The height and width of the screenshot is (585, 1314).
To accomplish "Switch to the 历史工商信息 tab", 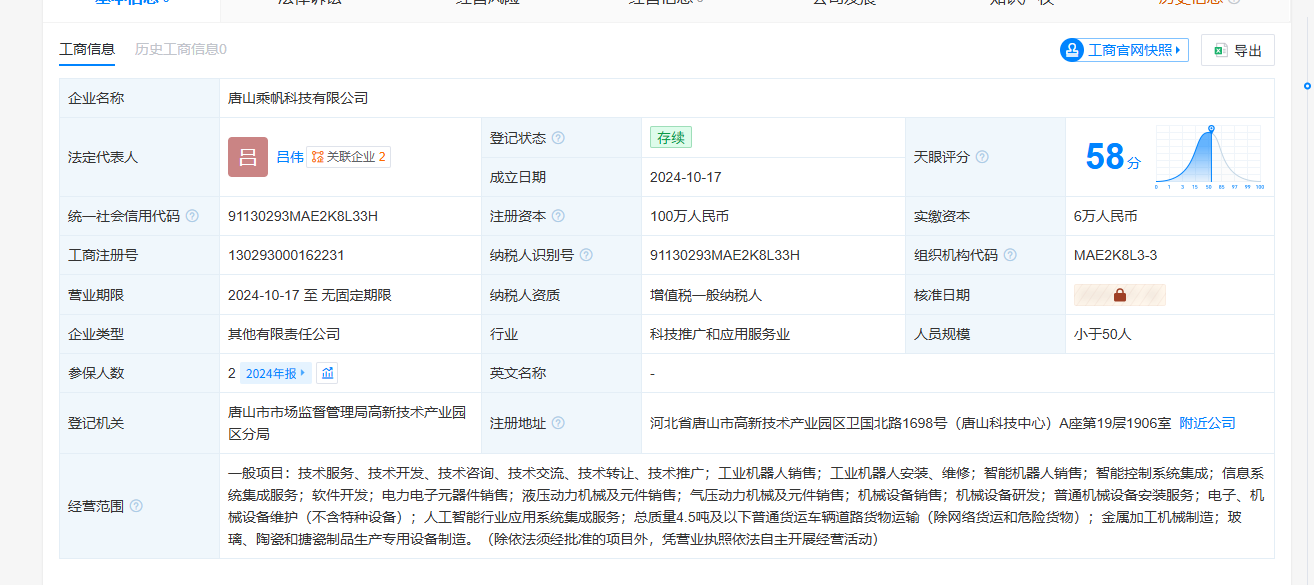I will [180, 49].
